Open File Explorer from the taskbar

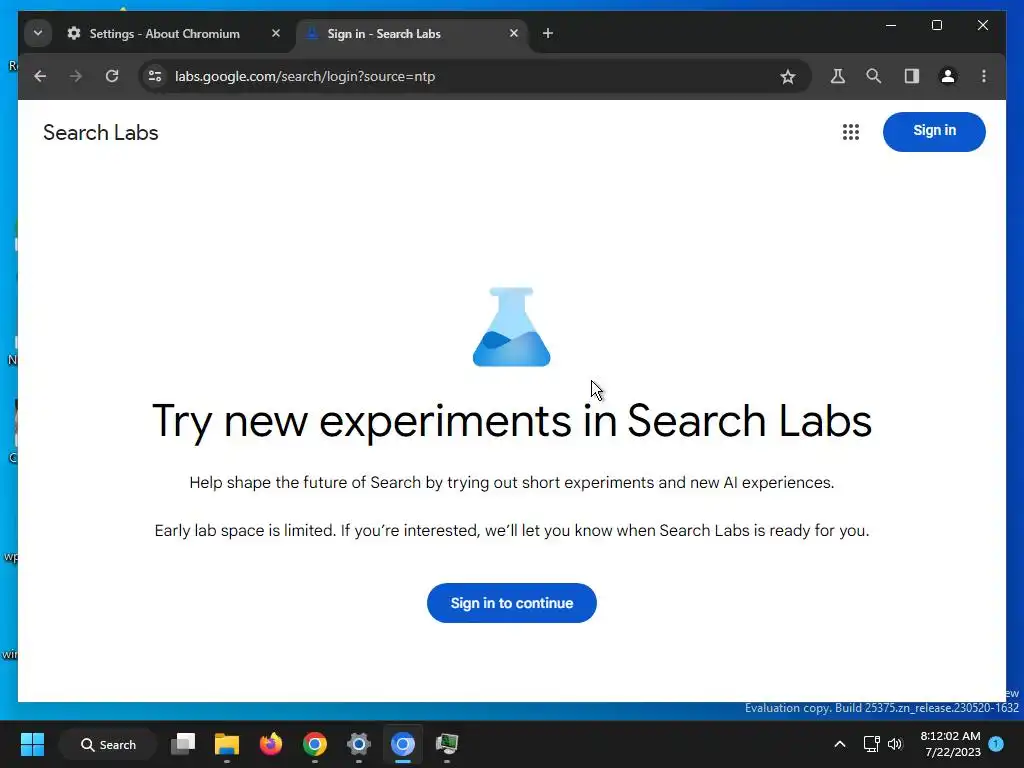click(227, 744)
